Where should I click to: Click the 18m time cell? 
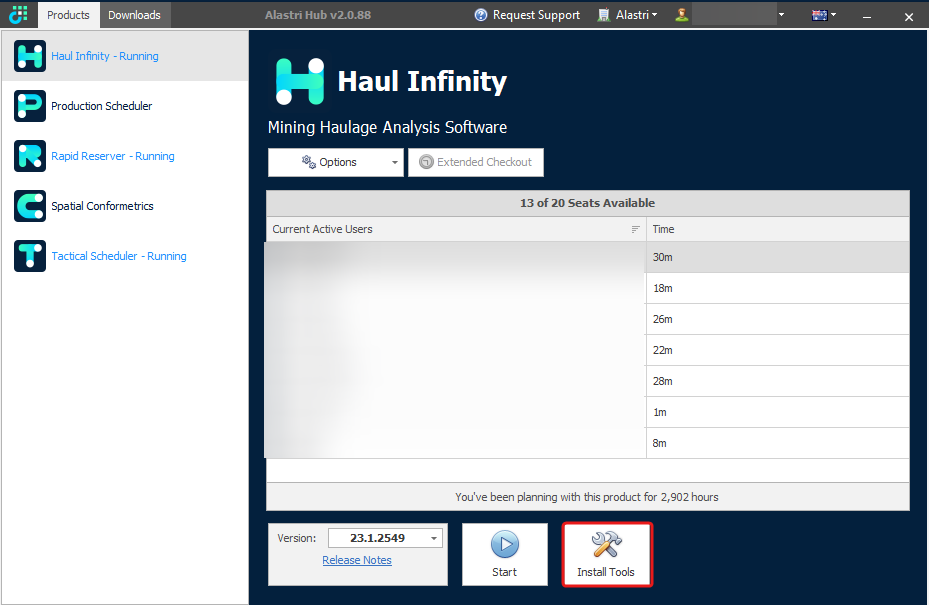pos(778,289)
